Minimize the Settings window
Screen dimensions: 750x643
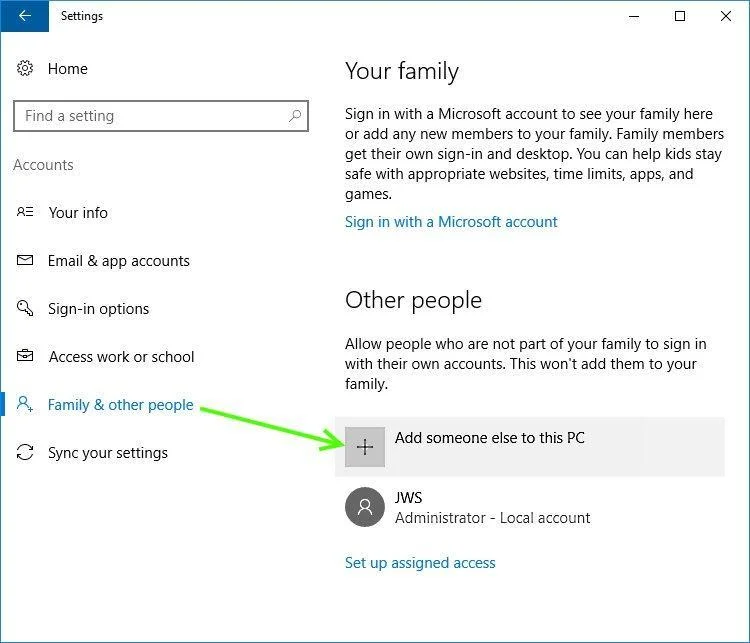(x=634, y=16)
